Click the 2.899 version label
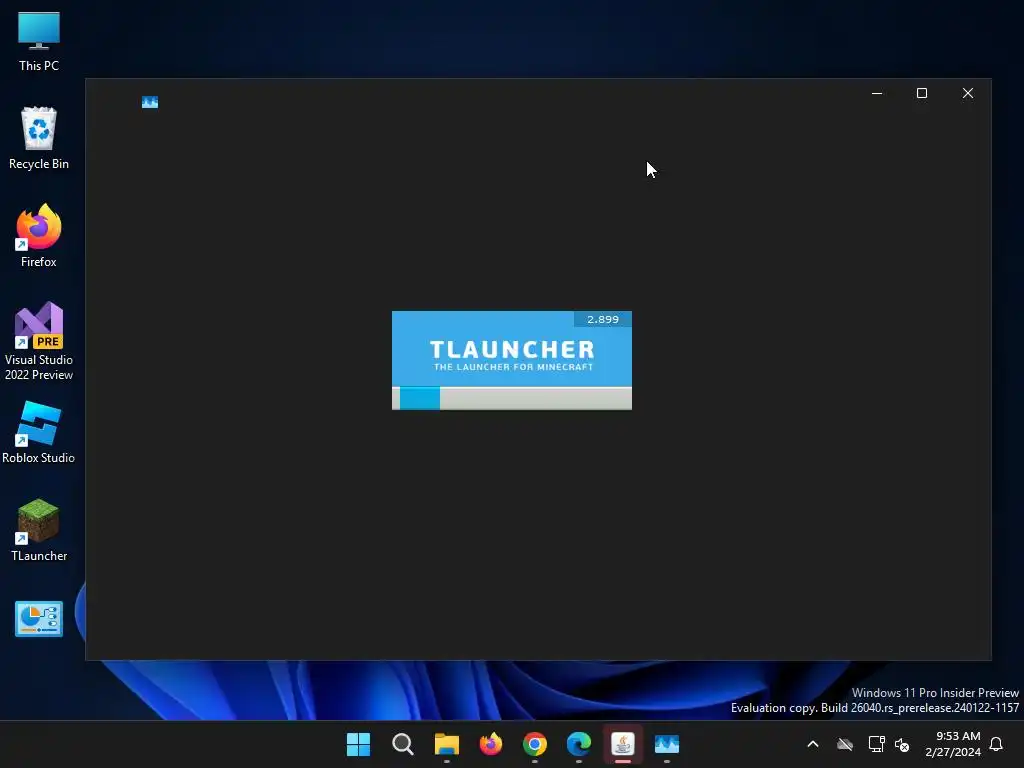Image resolution: width=1024 pixels, height=768 pixels. pos(603,319)
